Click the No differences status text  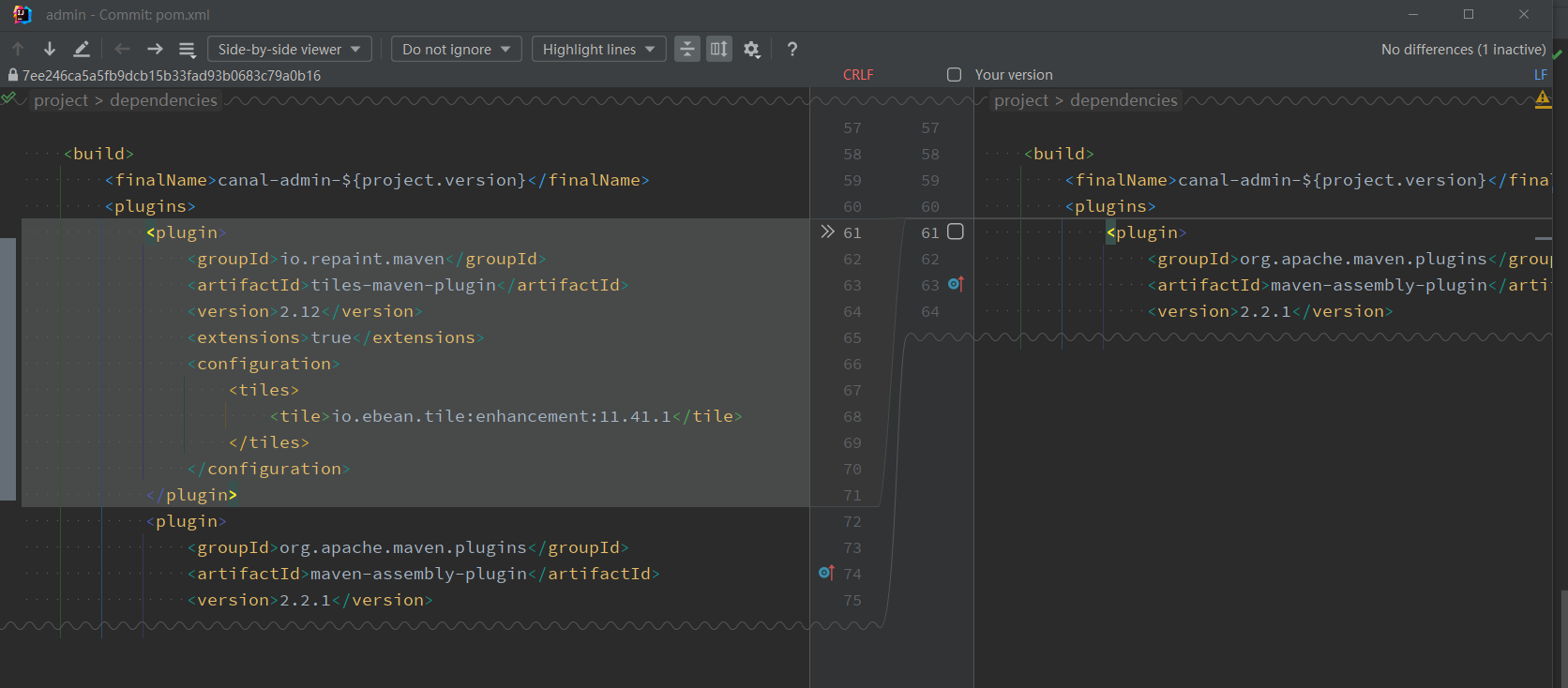(x=1463, y=49)
